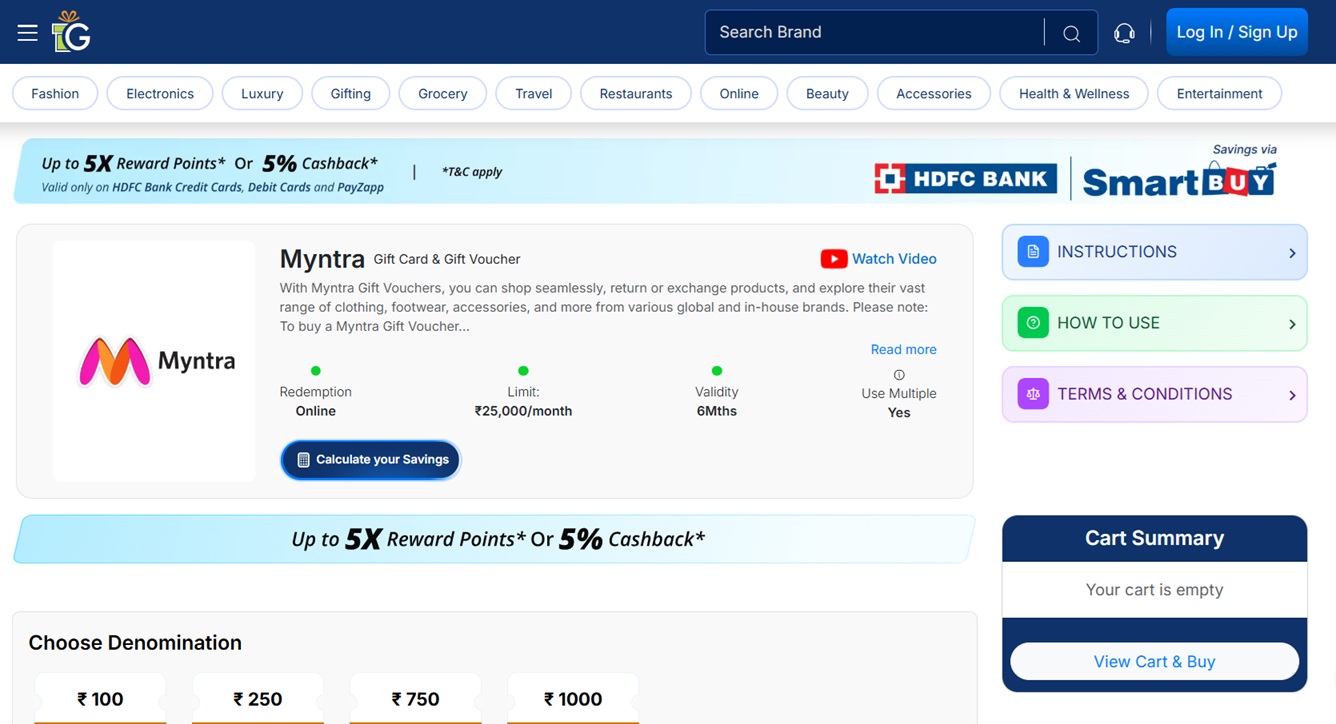Image resolution: width=1336 pixels, height=724 pixels.
Task: Click the calculator icon in Calculate your Savings
Action: coord(303,460)
